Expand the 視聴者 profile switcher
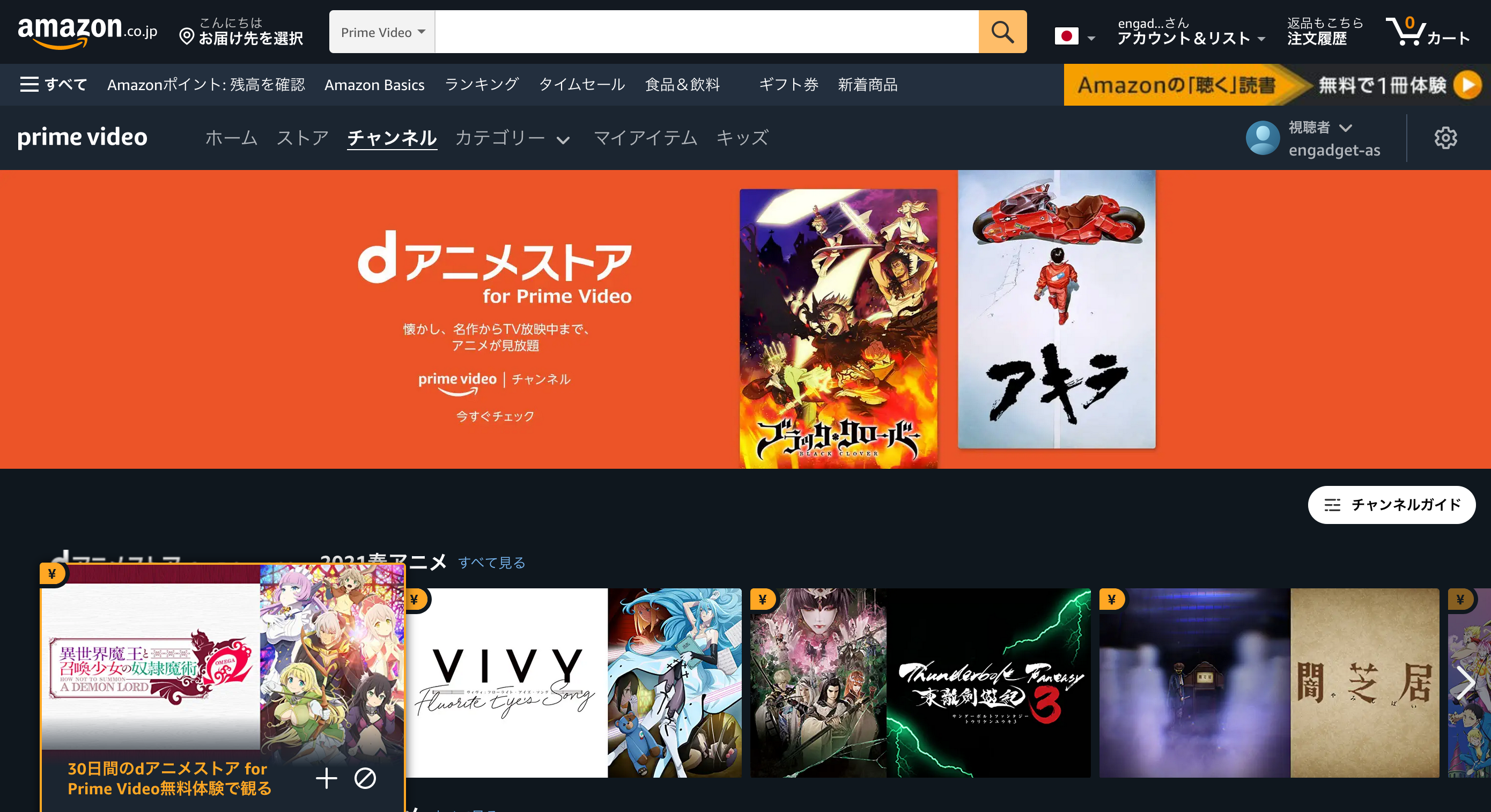The width and height of the screenshot is (1491, 812). [1320, 127]
